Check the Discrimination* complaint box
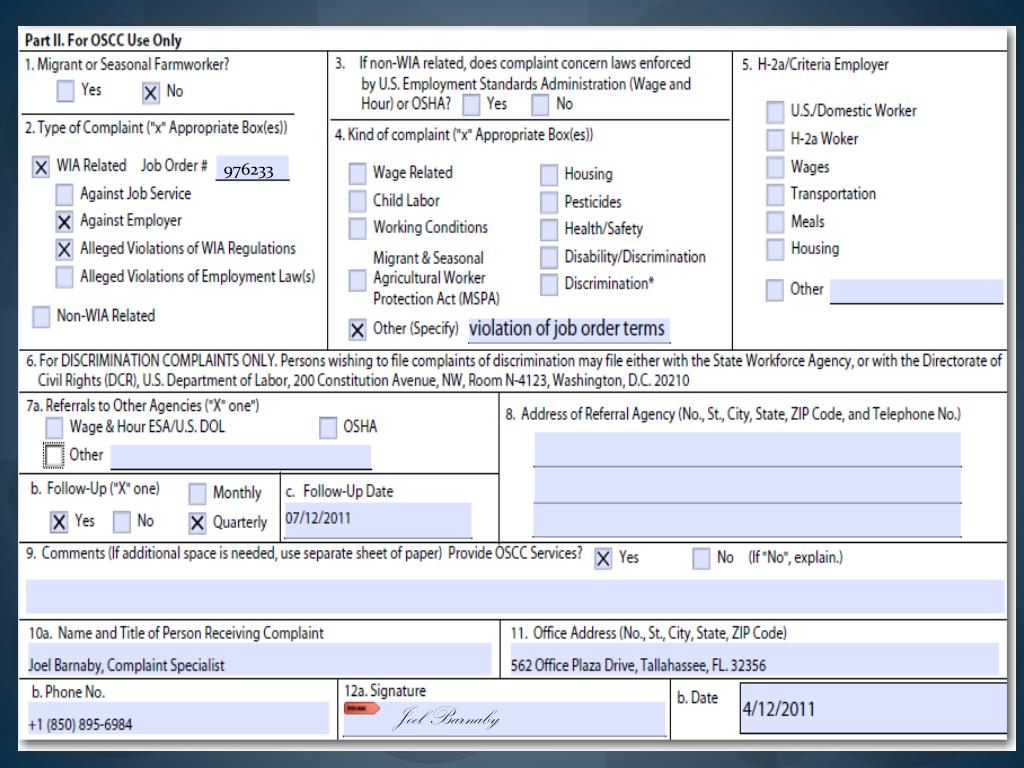The height and width of the screenshot is (768, 1024). (x=549, y=284)
